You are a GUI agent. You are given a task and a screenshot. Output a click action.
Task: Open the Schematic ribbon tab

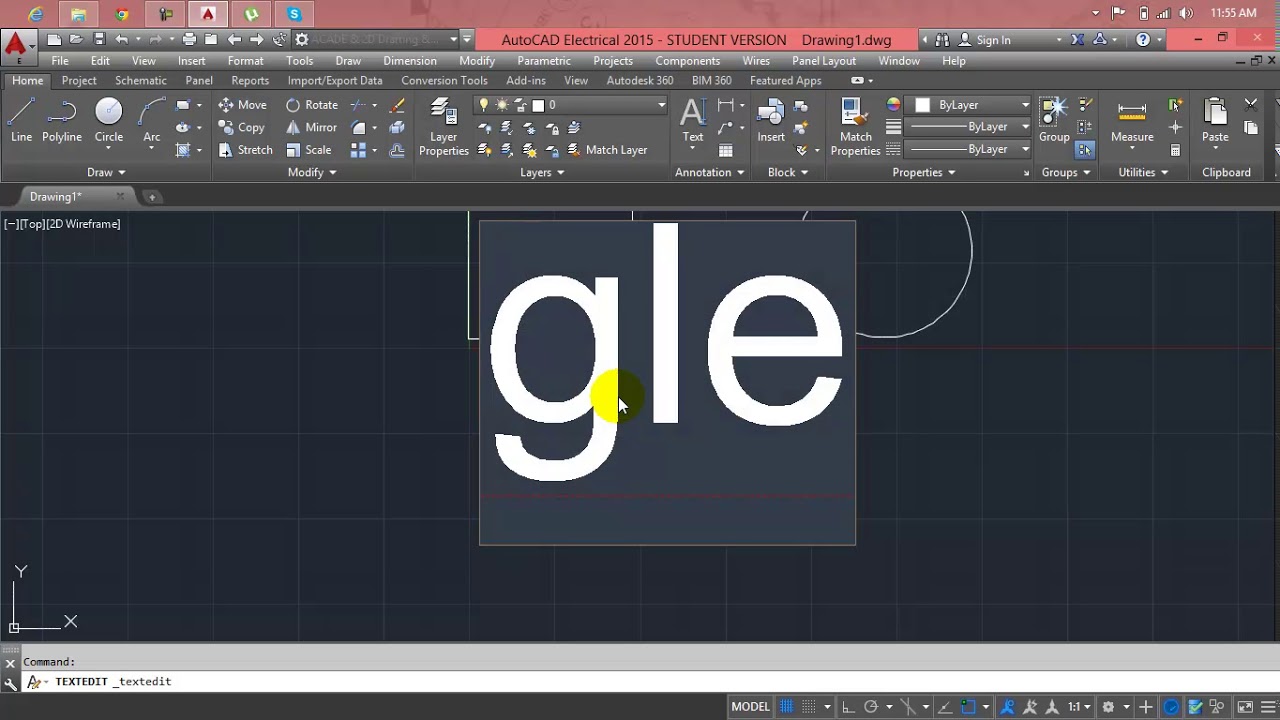[141, 80]
